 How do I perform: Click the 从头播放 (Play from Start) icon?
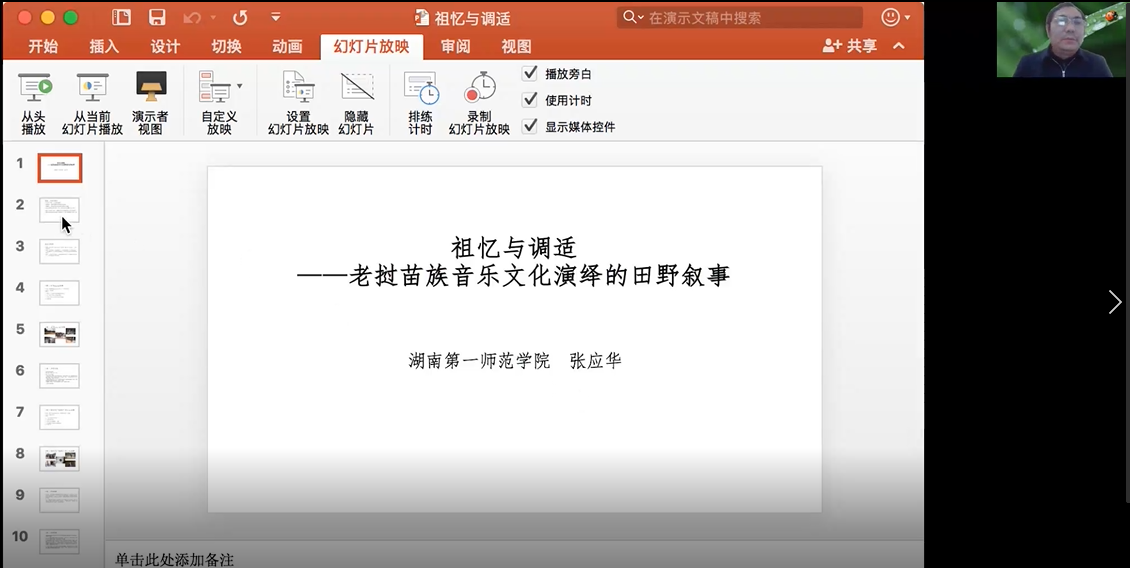(x=34, y=89)
